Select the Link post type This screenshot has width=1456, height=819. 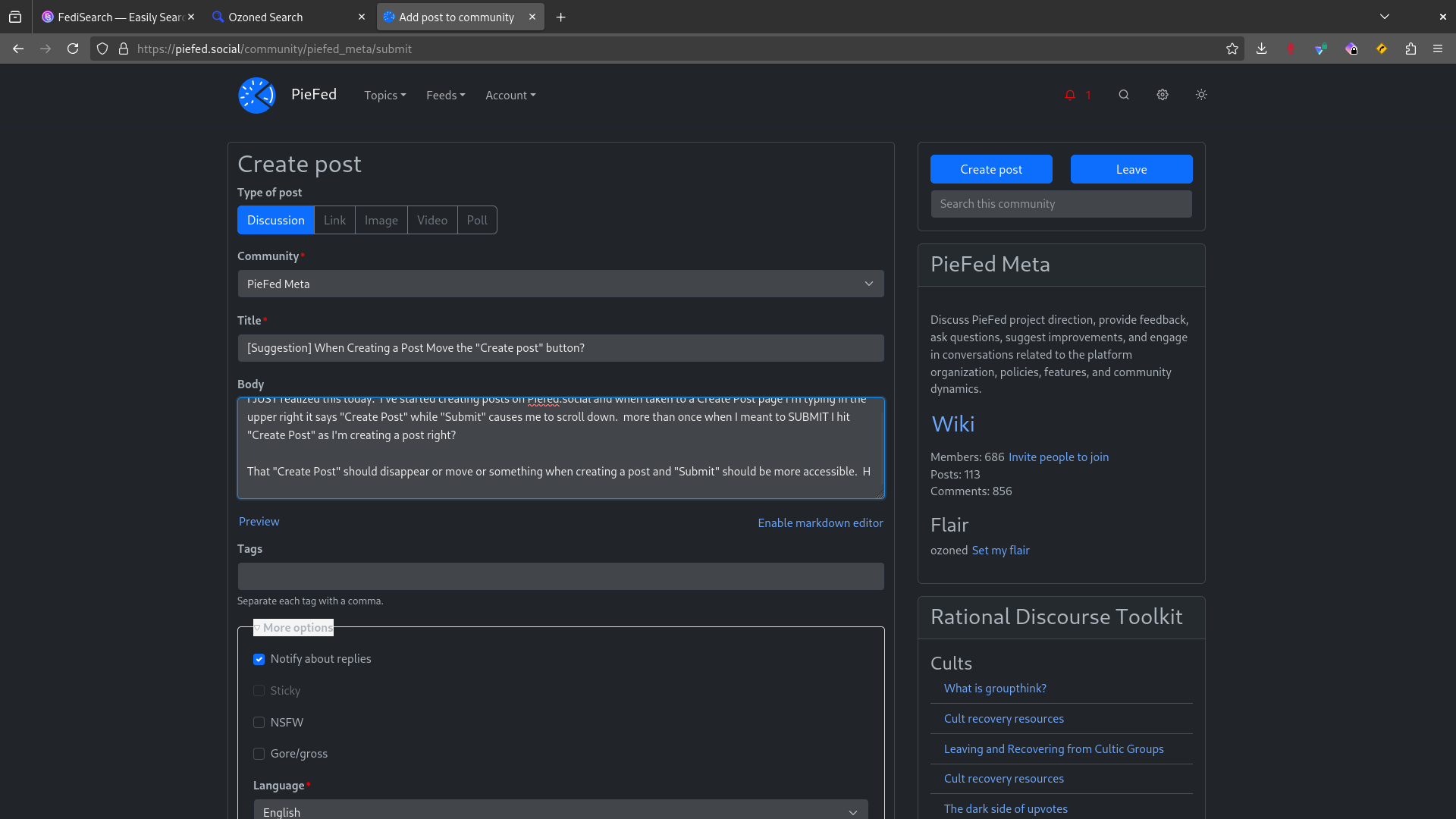(x=334, y=220)
